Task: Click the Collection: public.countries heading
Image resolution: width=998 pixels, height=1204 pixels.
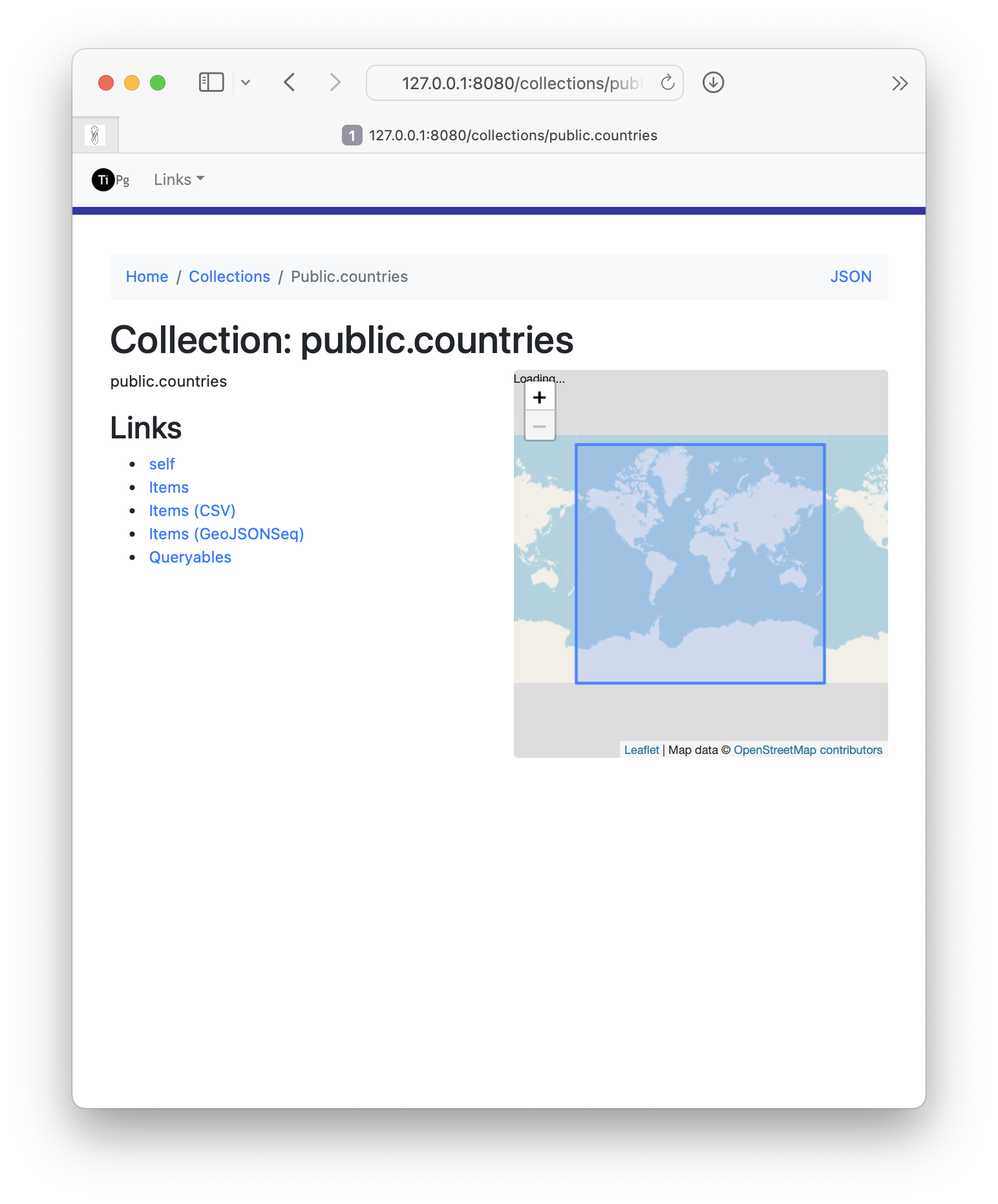Action: pyautogui.click(x=342, y=340)
